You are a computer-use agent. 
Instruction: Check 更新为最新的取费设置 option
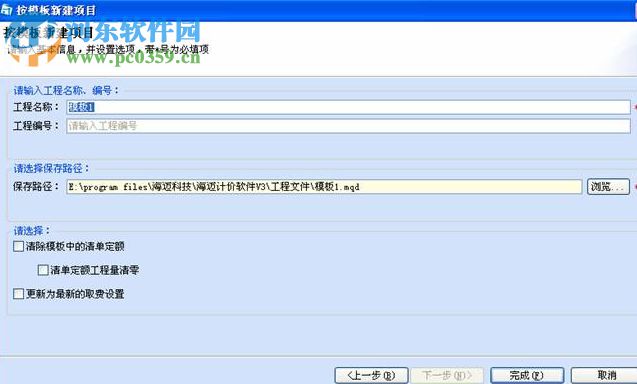coord(18,294)
